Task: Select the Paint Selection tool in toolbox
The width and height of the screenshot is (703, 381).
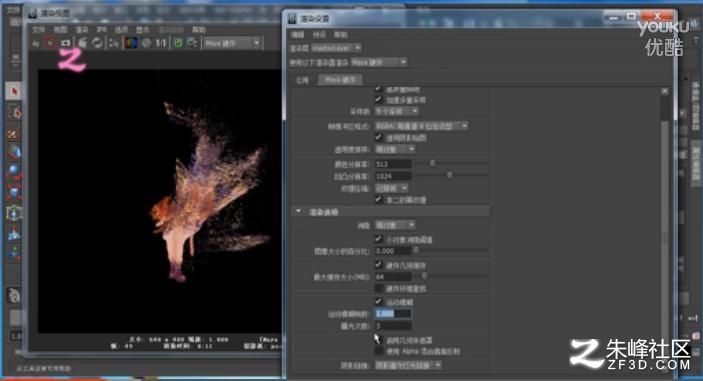Action: pyautogui.click(x=14, y=133)
